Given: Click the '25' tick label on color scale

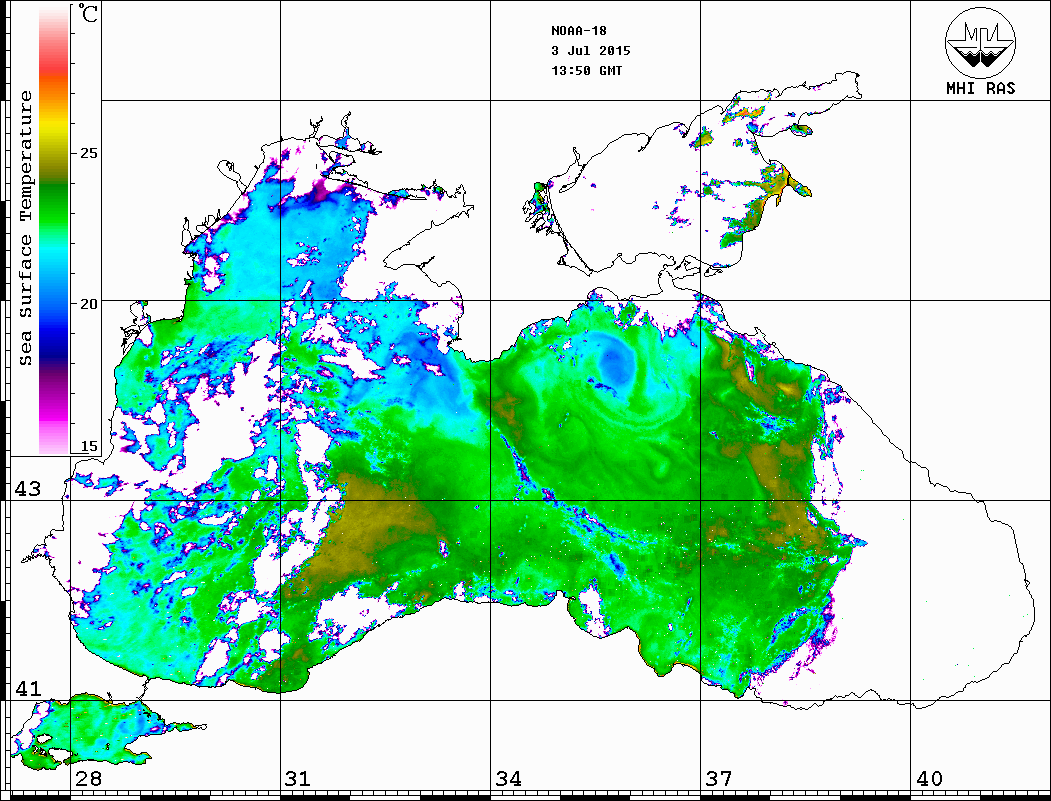Looking at the screenshot, I should [x=88, y=153].
